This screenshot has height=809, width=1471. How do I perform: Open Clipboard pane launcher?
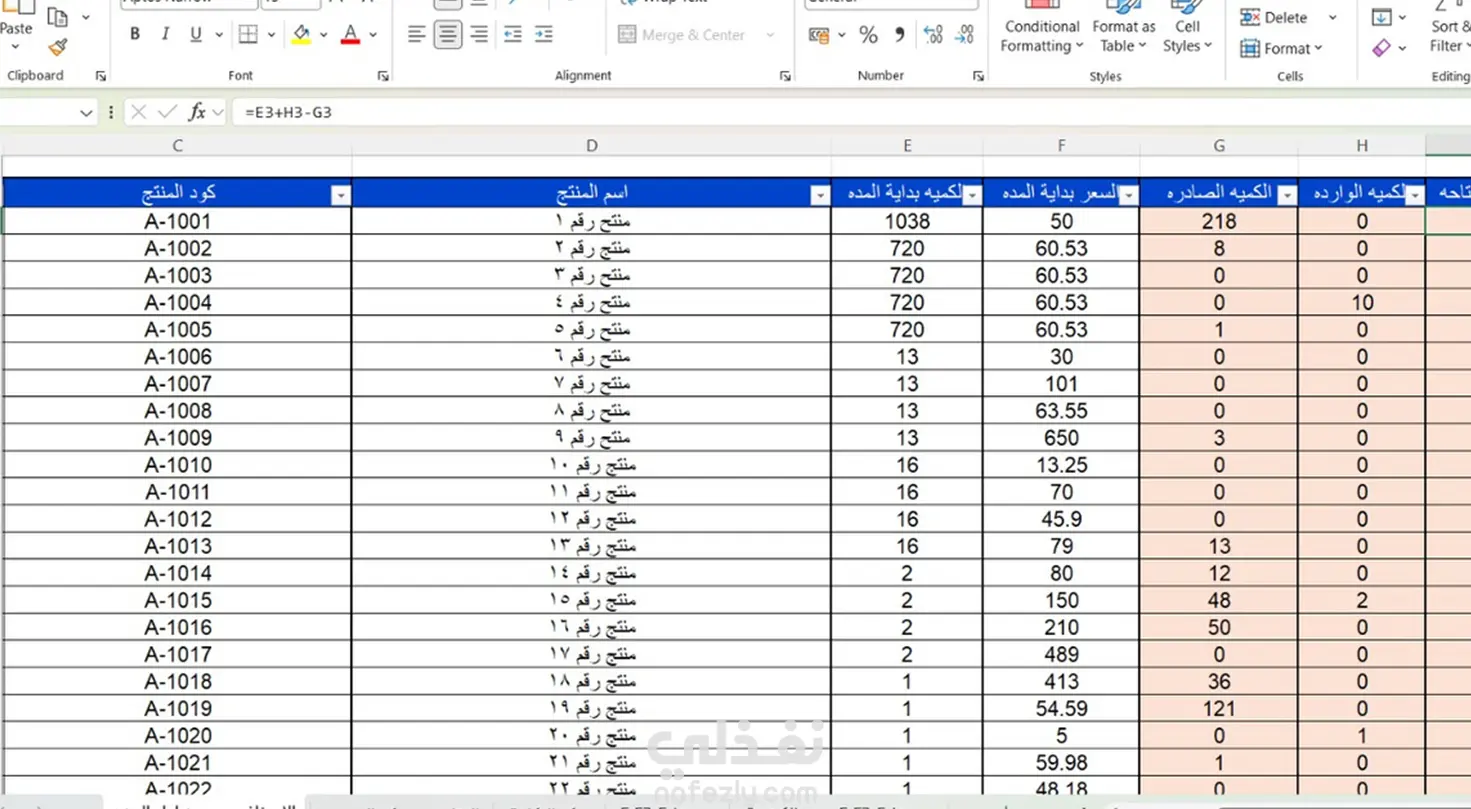(100, 76)
